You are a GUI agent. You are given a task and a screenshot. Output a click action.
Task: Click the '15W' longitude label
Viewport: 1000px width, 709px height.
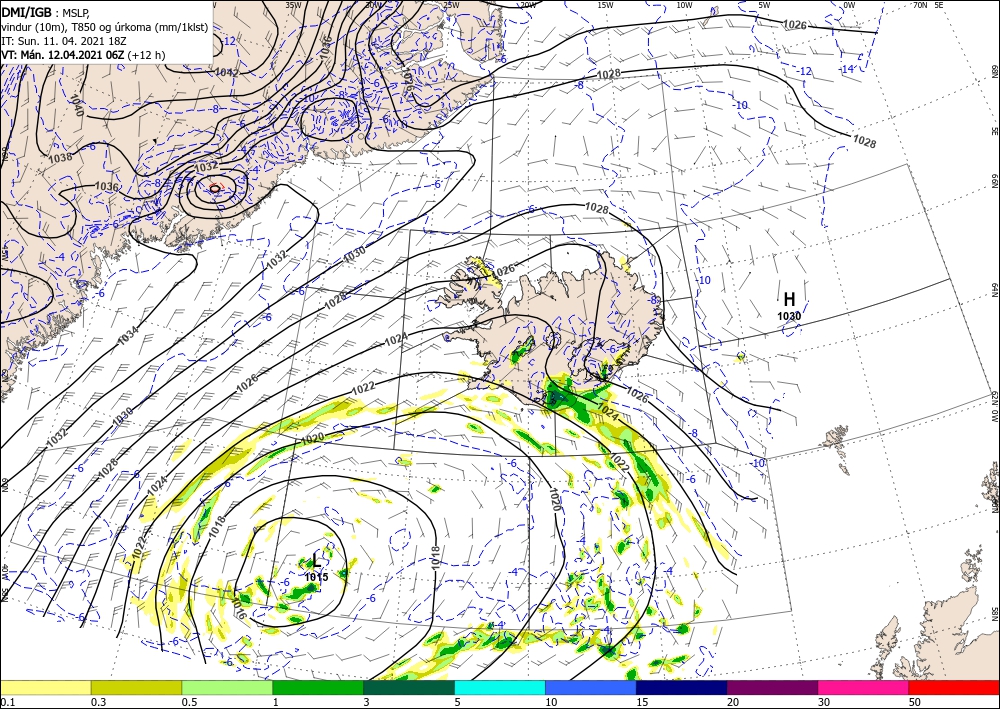coord(605,5)
